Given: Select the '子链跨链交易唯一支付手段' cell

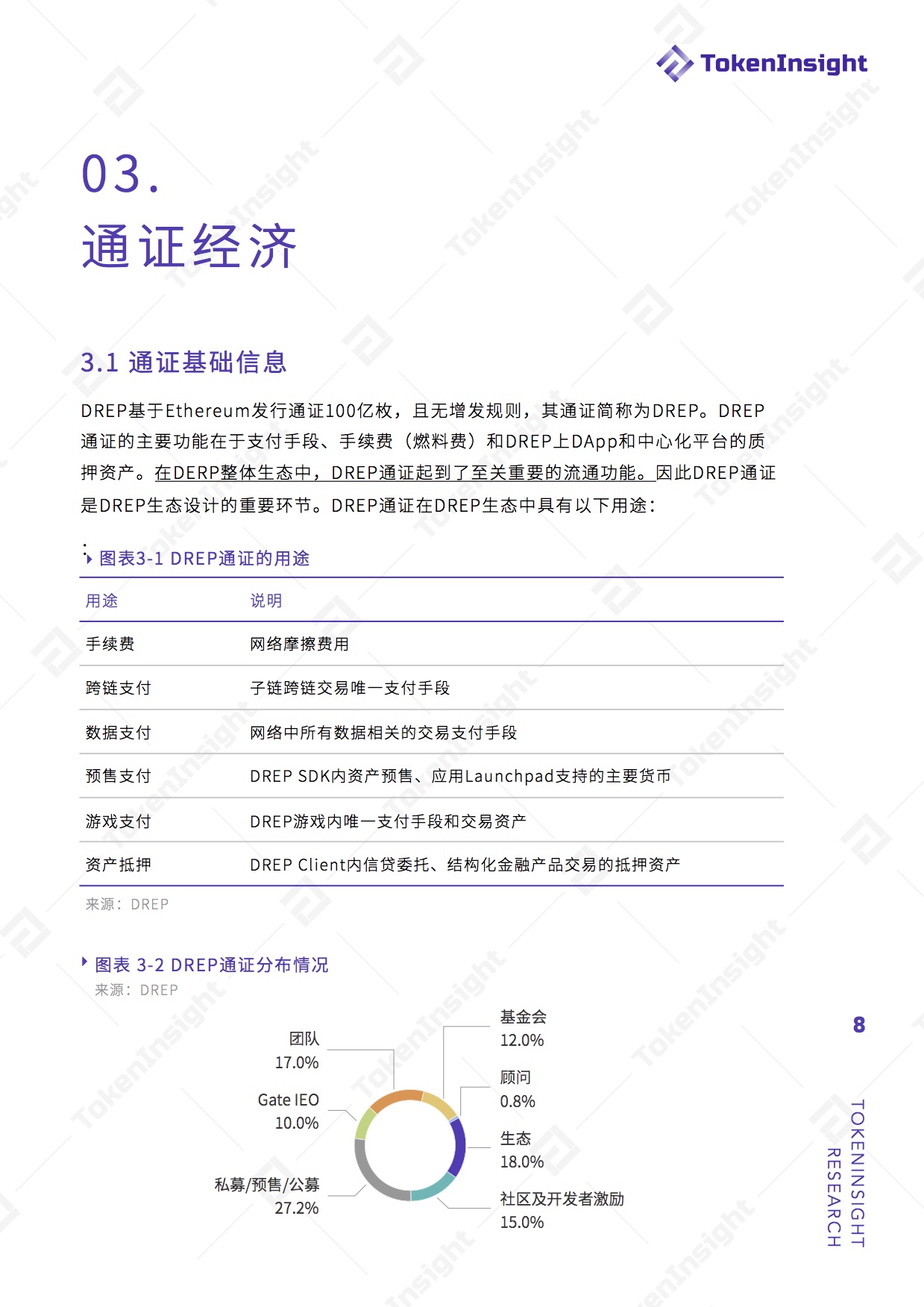Looking at the screenshot, I should click(x=350, y=688).
